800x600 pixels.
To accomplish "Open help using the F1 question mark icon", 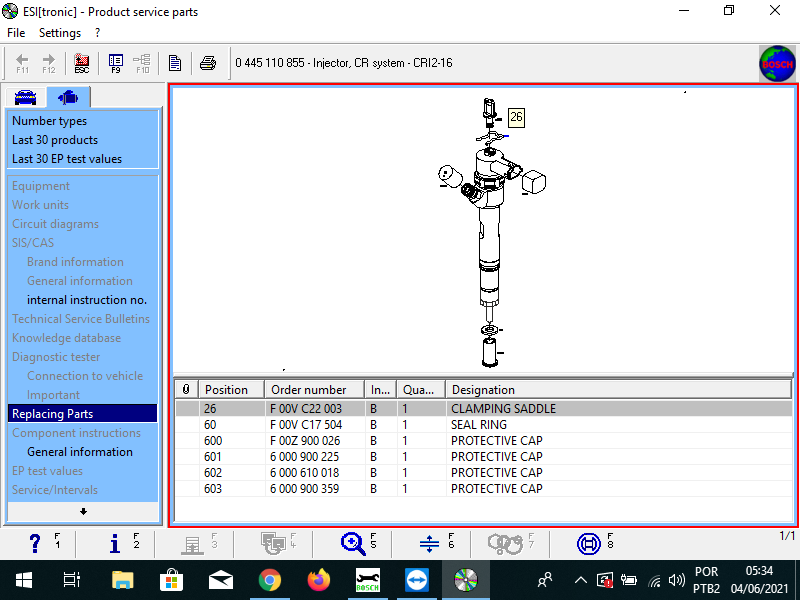I will click(x=36, y=543).
